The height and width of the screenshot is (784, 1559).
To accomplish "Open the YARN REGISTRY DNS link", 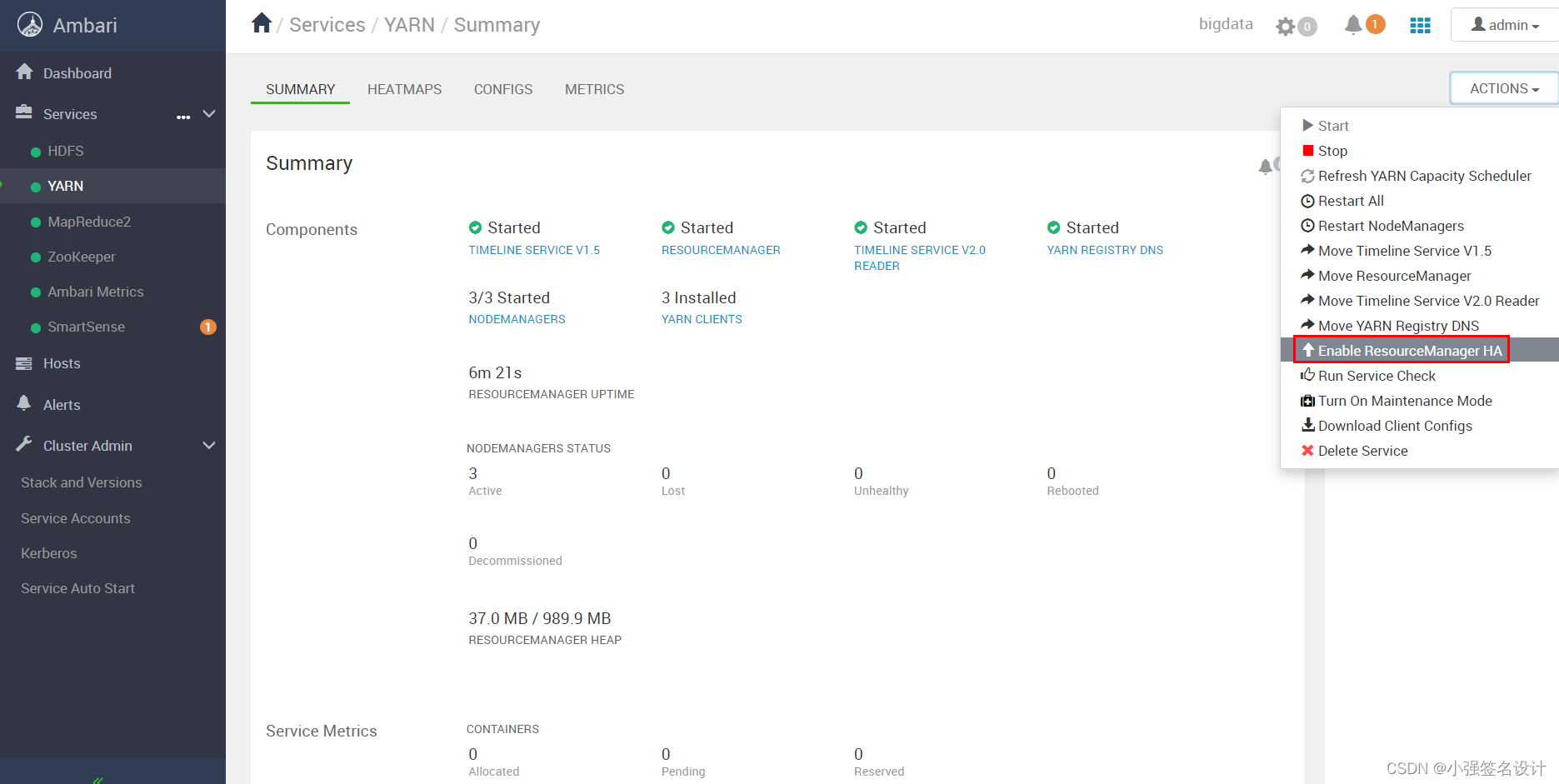I will pos(1105,250).
